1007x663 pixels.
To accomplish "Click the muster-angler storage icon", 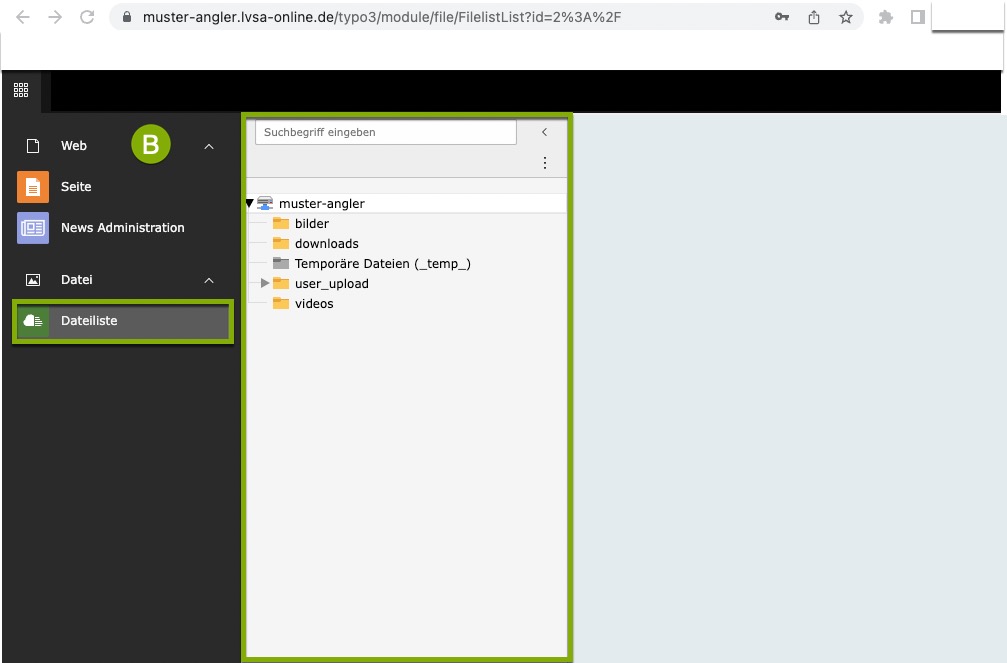I will pos(265,204).
